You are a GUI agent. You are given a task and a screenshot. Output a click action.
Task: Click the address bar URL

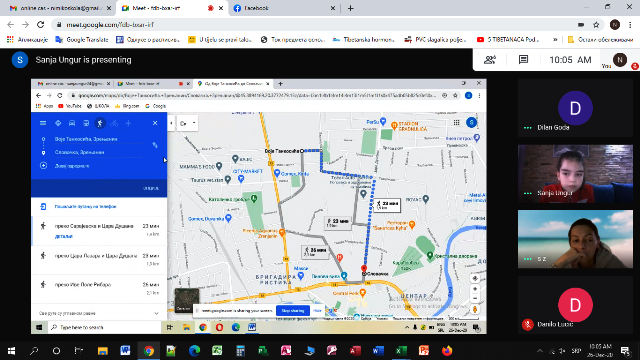[x=110, y=25]
